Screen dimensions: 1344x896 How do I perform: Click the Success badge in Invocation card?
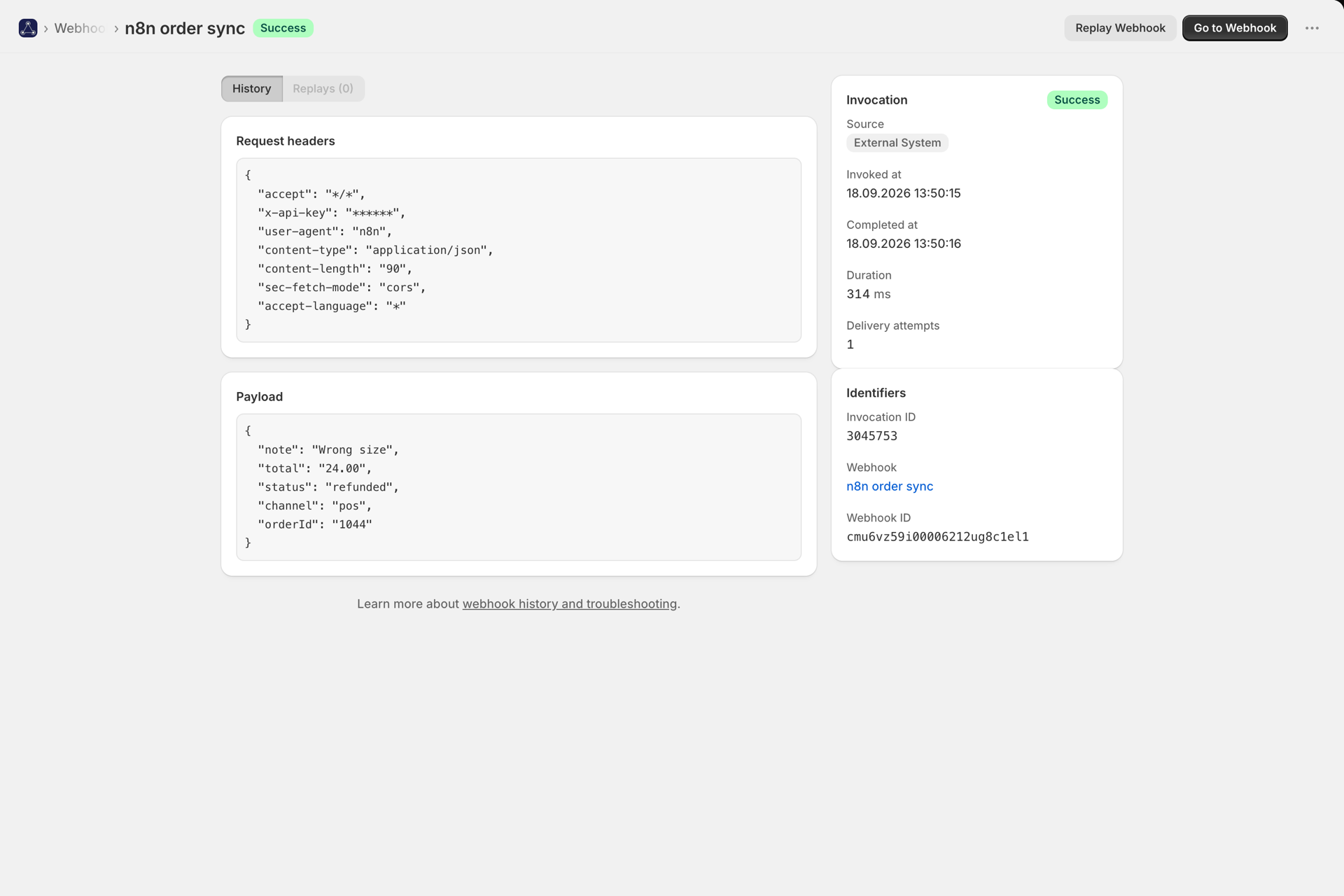[1077, 100]
